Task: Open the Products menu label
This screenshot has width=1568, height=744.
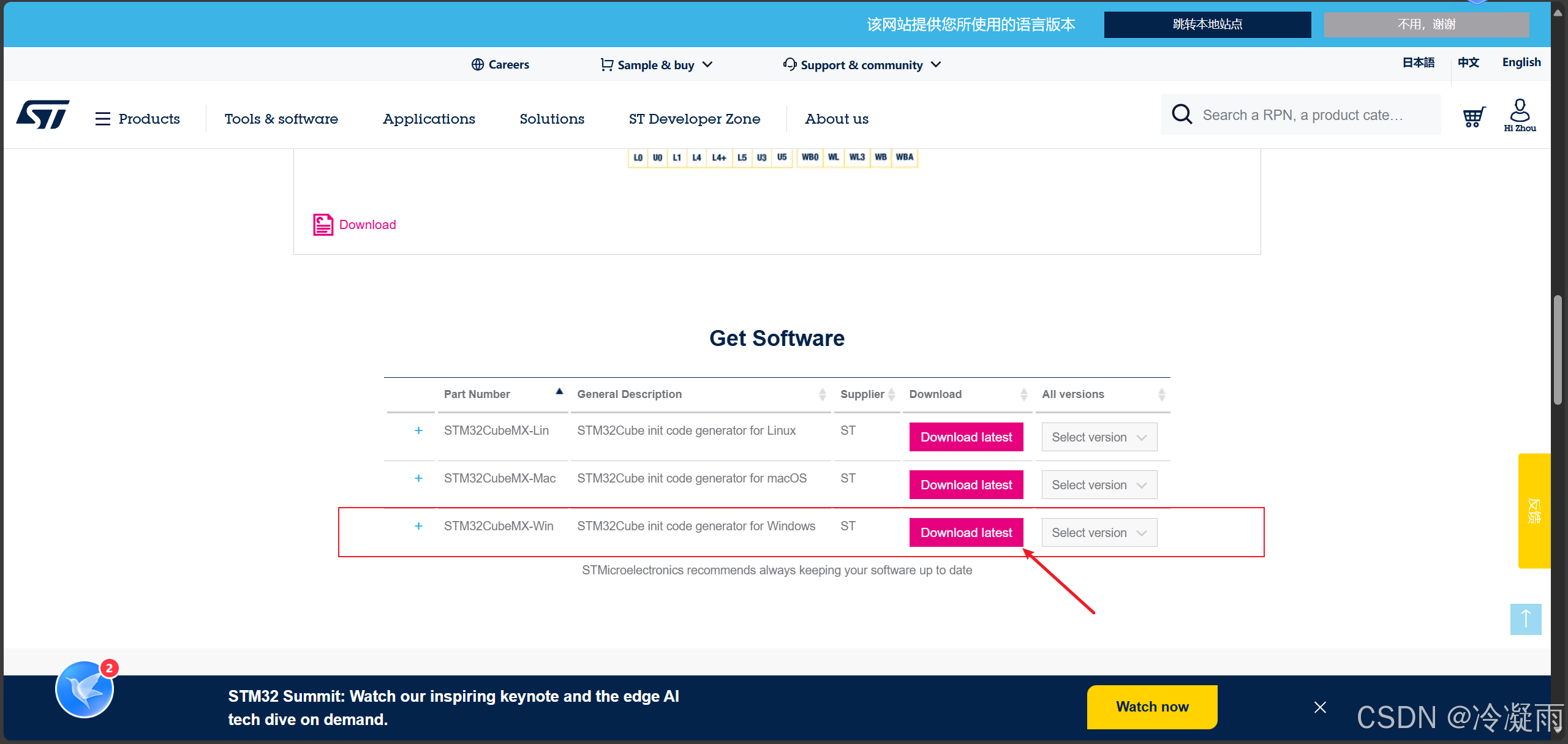Action: point(149,119)
